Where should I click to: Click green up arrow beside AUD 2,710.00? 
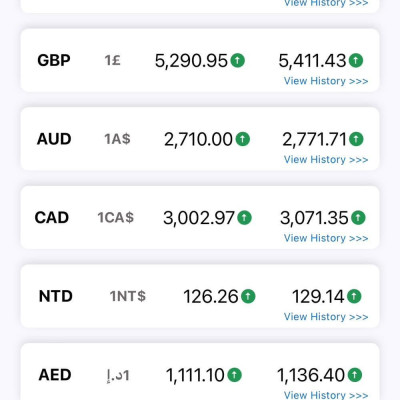[243, 139]
